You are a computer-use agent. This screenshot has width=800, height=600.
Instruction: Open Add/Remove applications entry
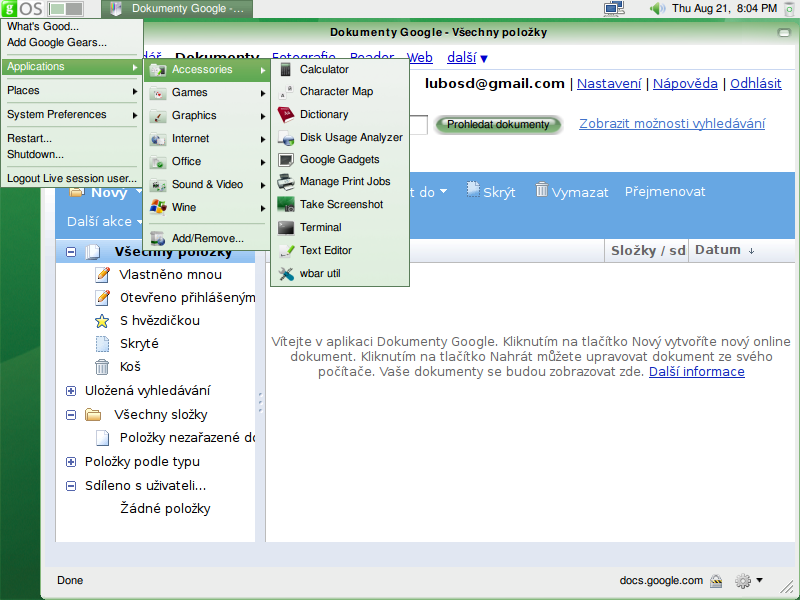(207, 238)
